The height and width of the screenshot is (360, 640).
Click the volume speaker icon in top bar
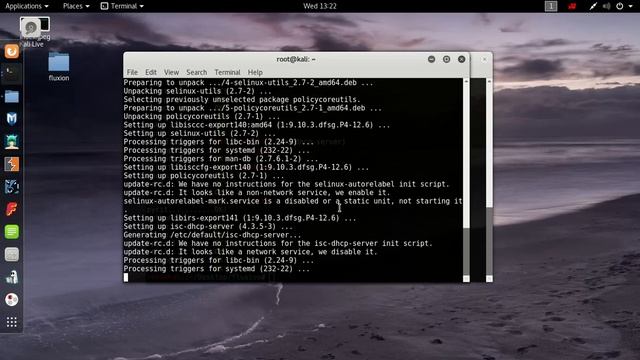coord(607,6)
